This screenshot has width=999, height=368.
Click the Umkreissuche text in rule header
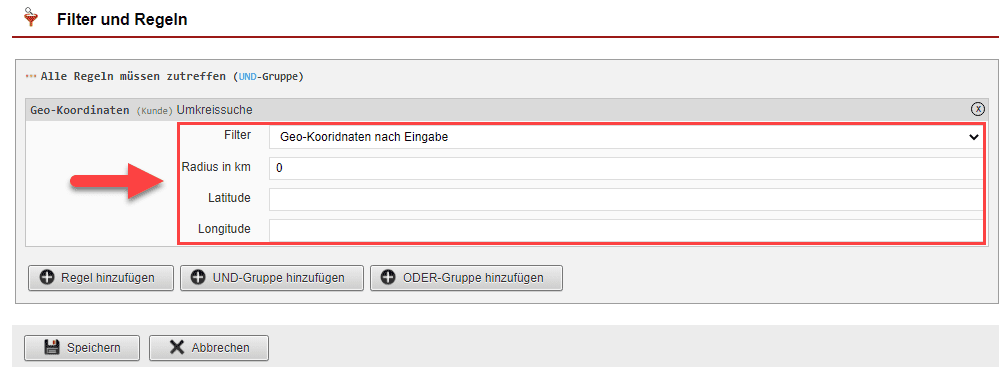click(x=215, y=110)
